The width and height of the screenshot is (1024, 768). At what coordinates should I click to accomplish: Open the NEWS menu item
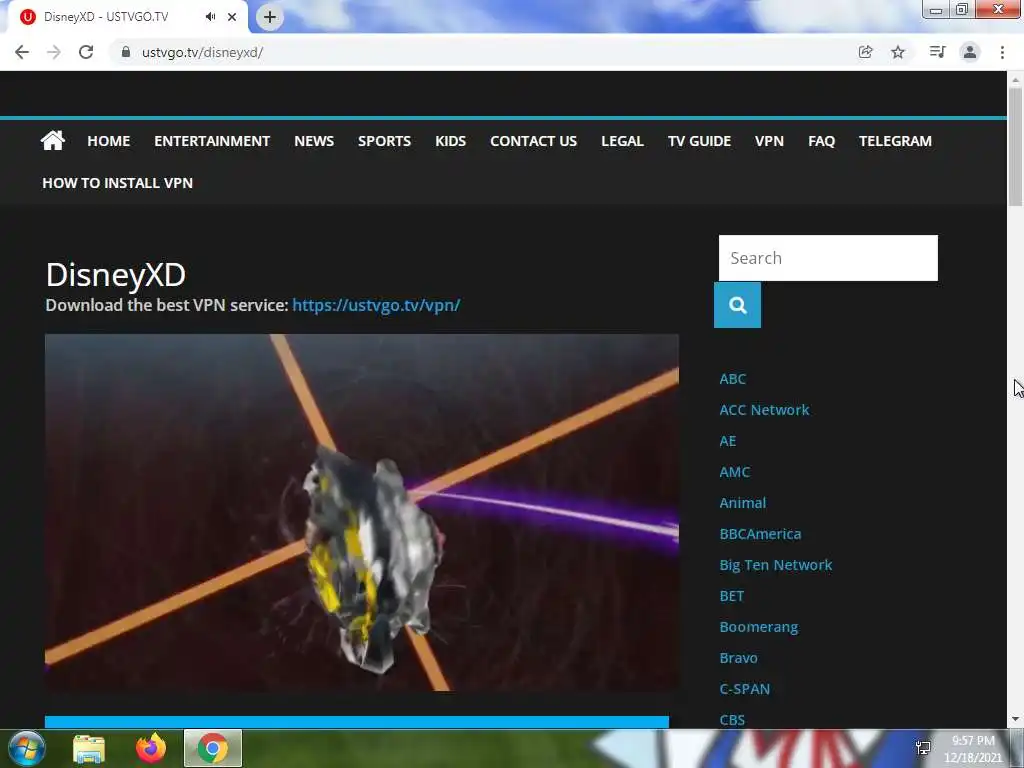pos(313,141)
